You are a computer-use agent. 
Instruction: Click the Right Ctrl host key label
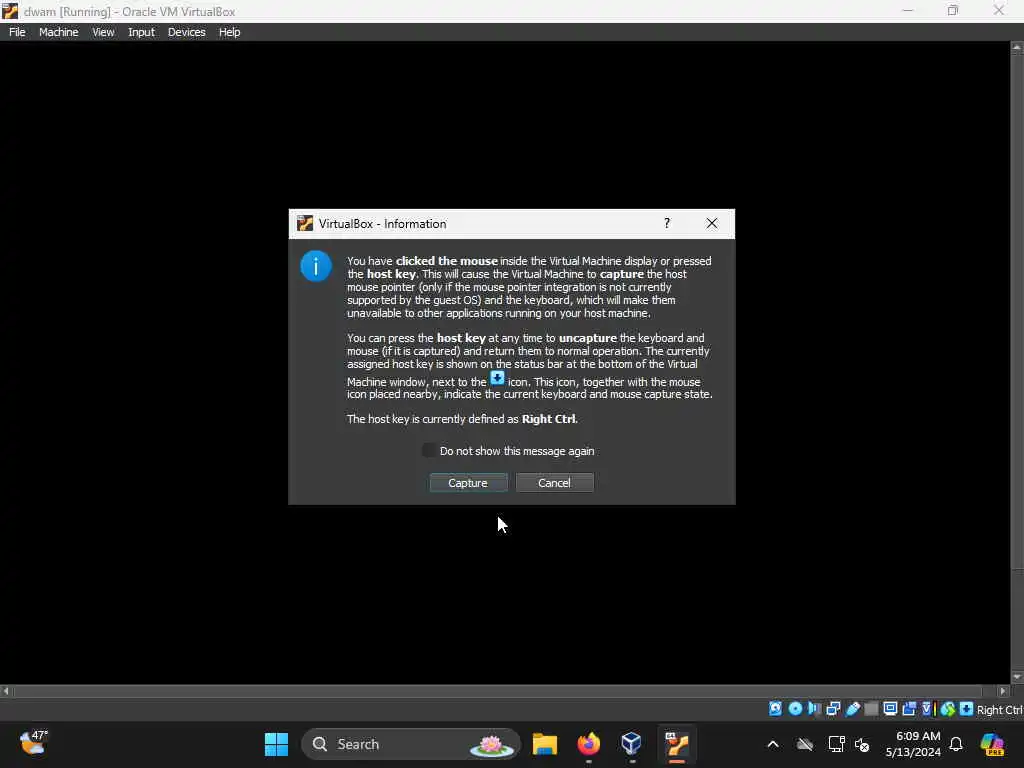pyautogui.click(x=1000, y=709)
